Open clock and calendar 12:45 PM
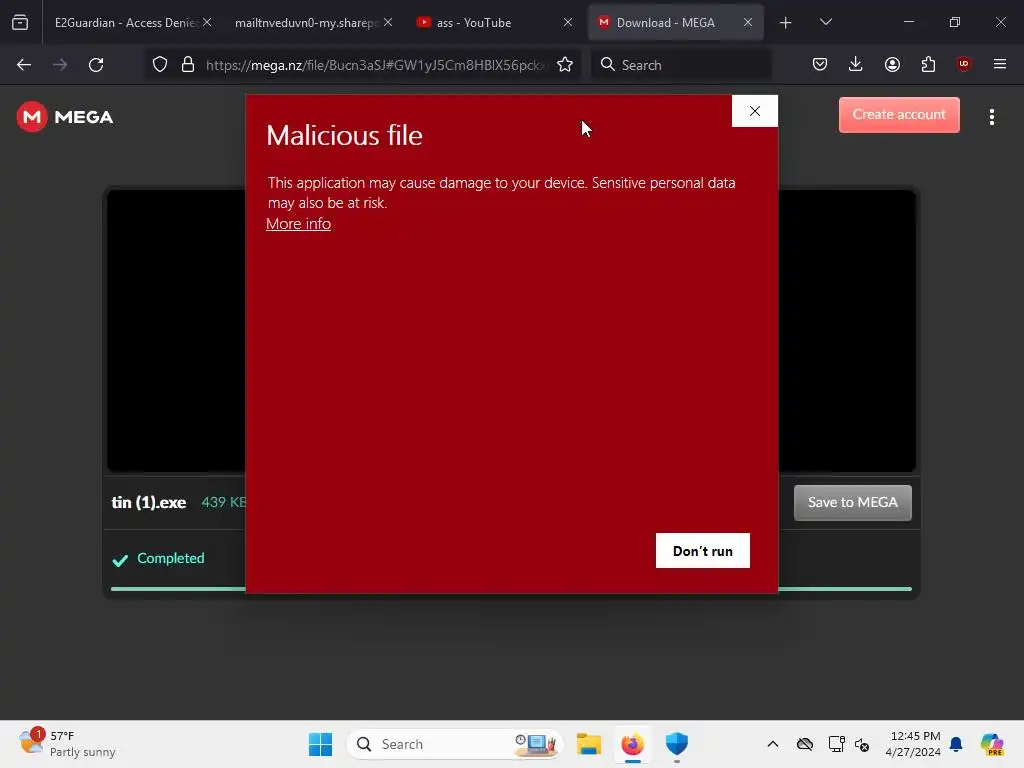 pos(913,744)
